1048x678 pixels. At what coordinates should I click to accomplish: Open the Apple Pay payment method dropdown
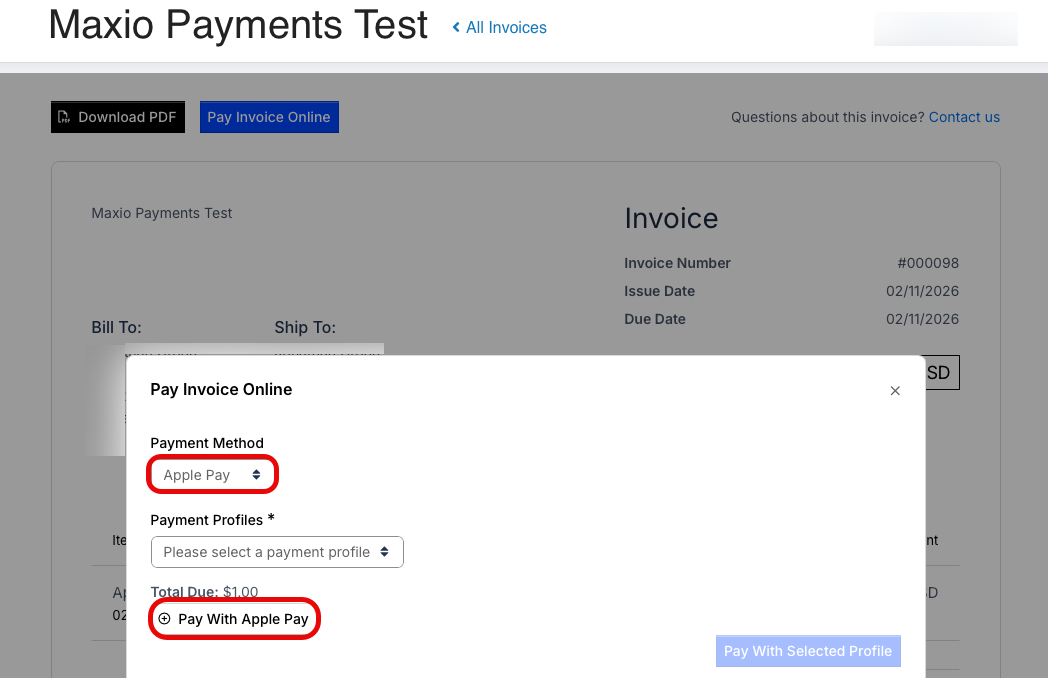point(212,475)
